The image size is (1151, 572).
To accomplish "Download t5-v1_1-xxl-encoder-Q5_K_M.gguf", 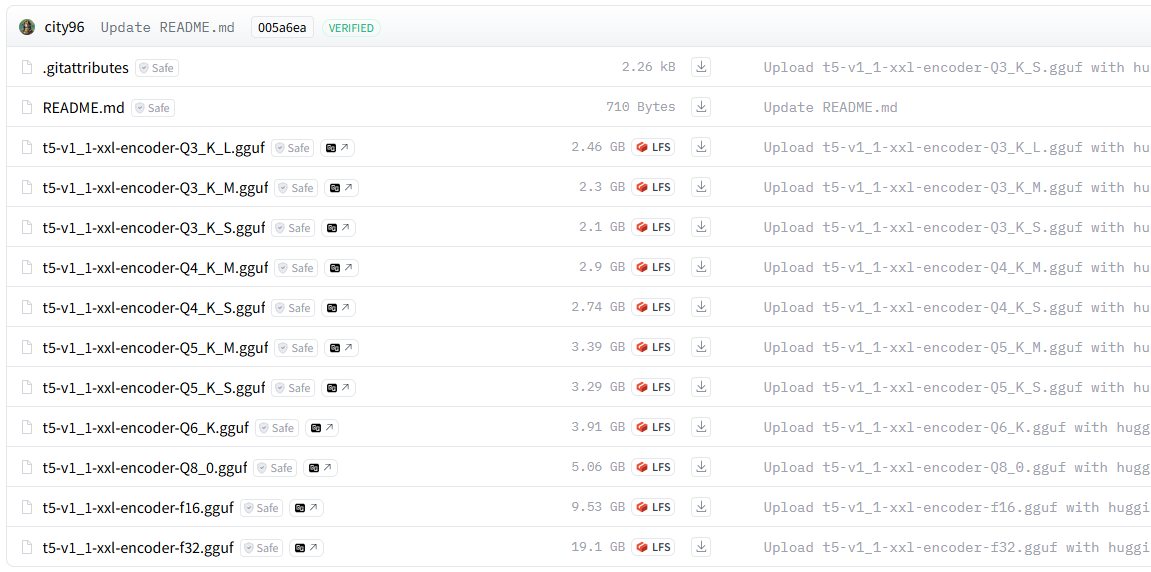I will [x=701, y=347].
